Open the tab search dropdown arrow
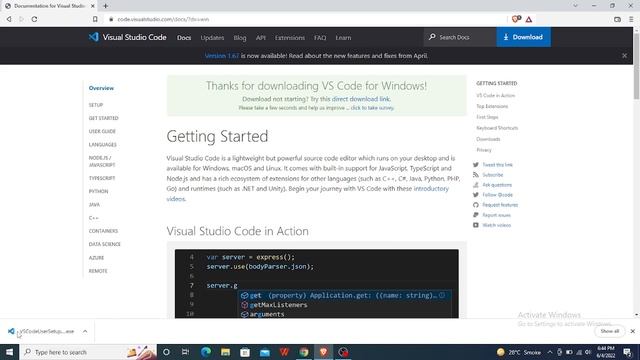640x360 pixels. pos(575,6)
